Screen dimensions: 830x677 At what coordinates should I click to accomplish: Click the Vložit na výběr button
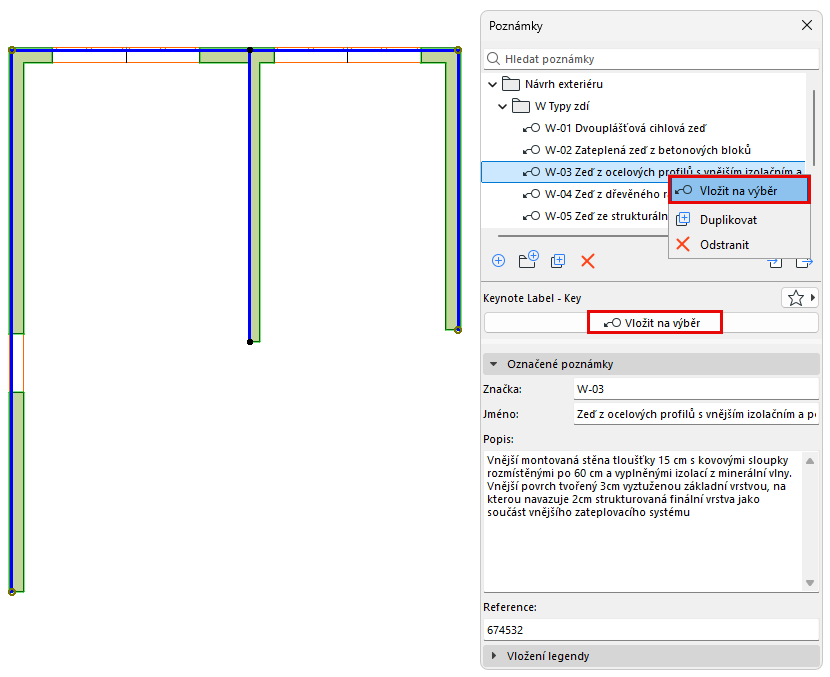pyautogui.click(x=651, y=323)
